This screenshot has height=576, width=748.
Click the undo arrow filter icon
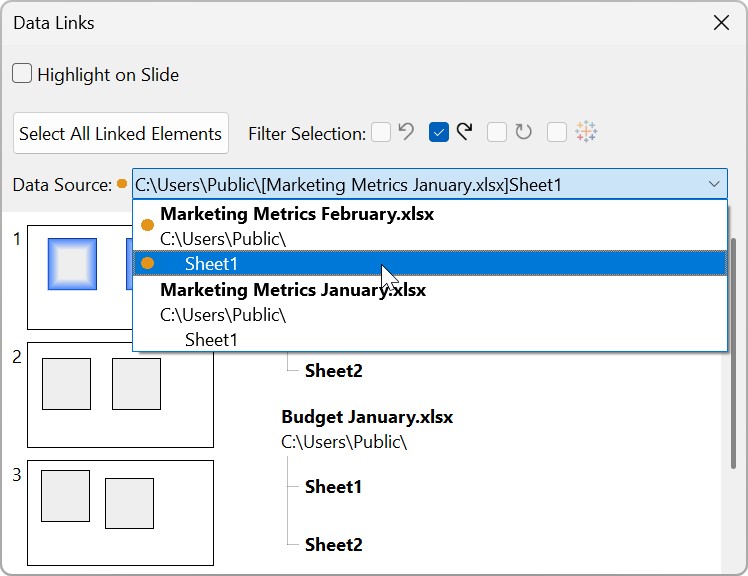coord(406,132)
